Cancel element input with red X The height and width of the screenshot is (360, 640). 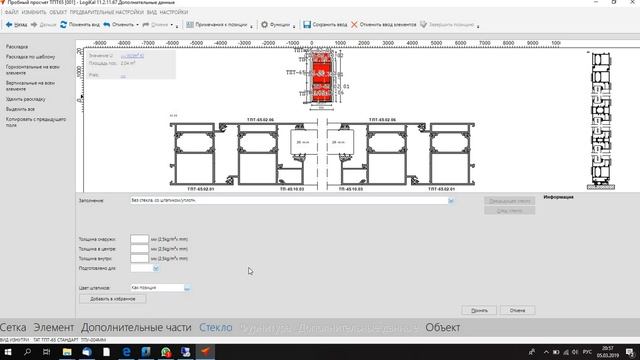pos(354,24)
